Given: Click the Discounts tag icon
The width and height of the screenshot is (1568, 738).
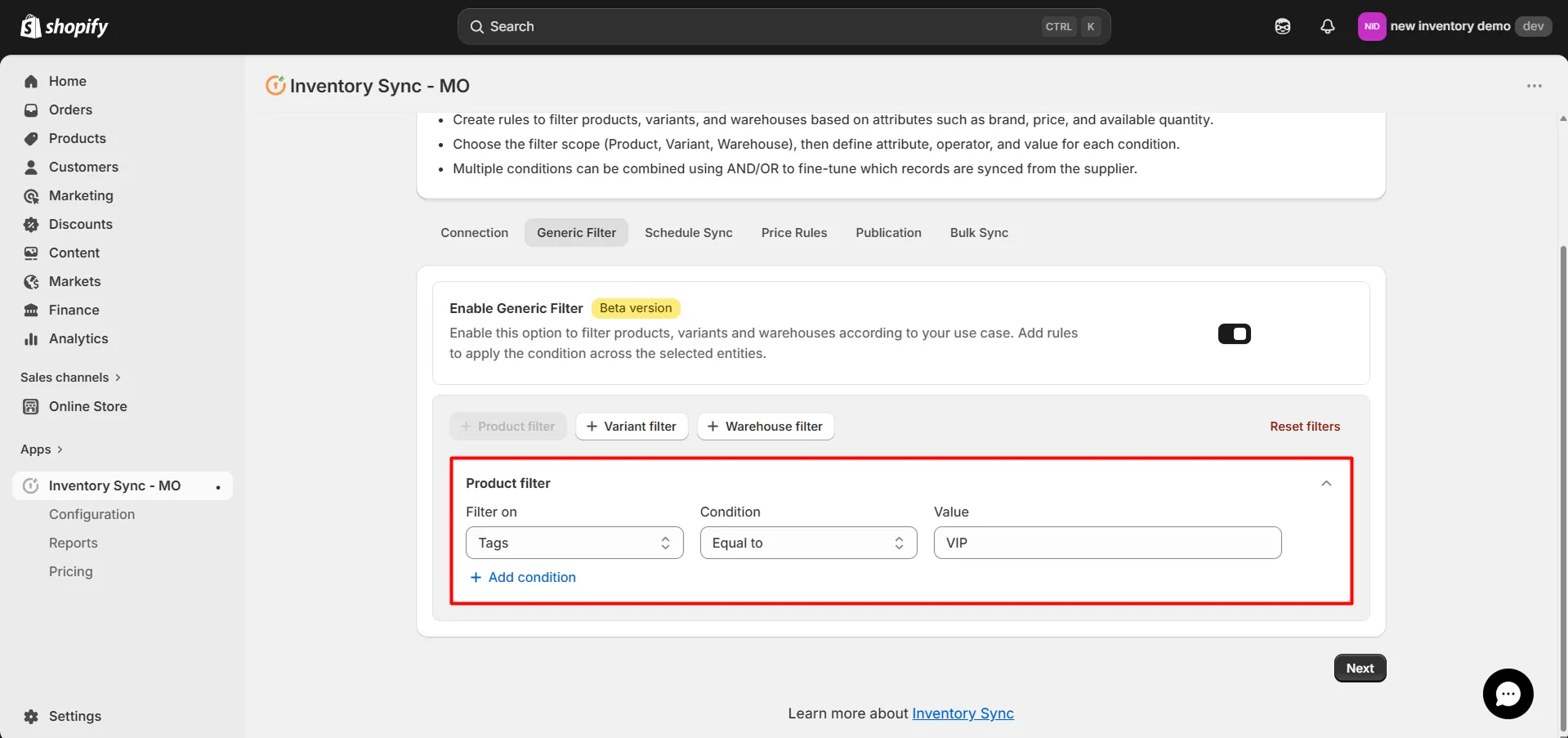Looking at the screenshot, I should pyautogui.click(x=30, y=224).
